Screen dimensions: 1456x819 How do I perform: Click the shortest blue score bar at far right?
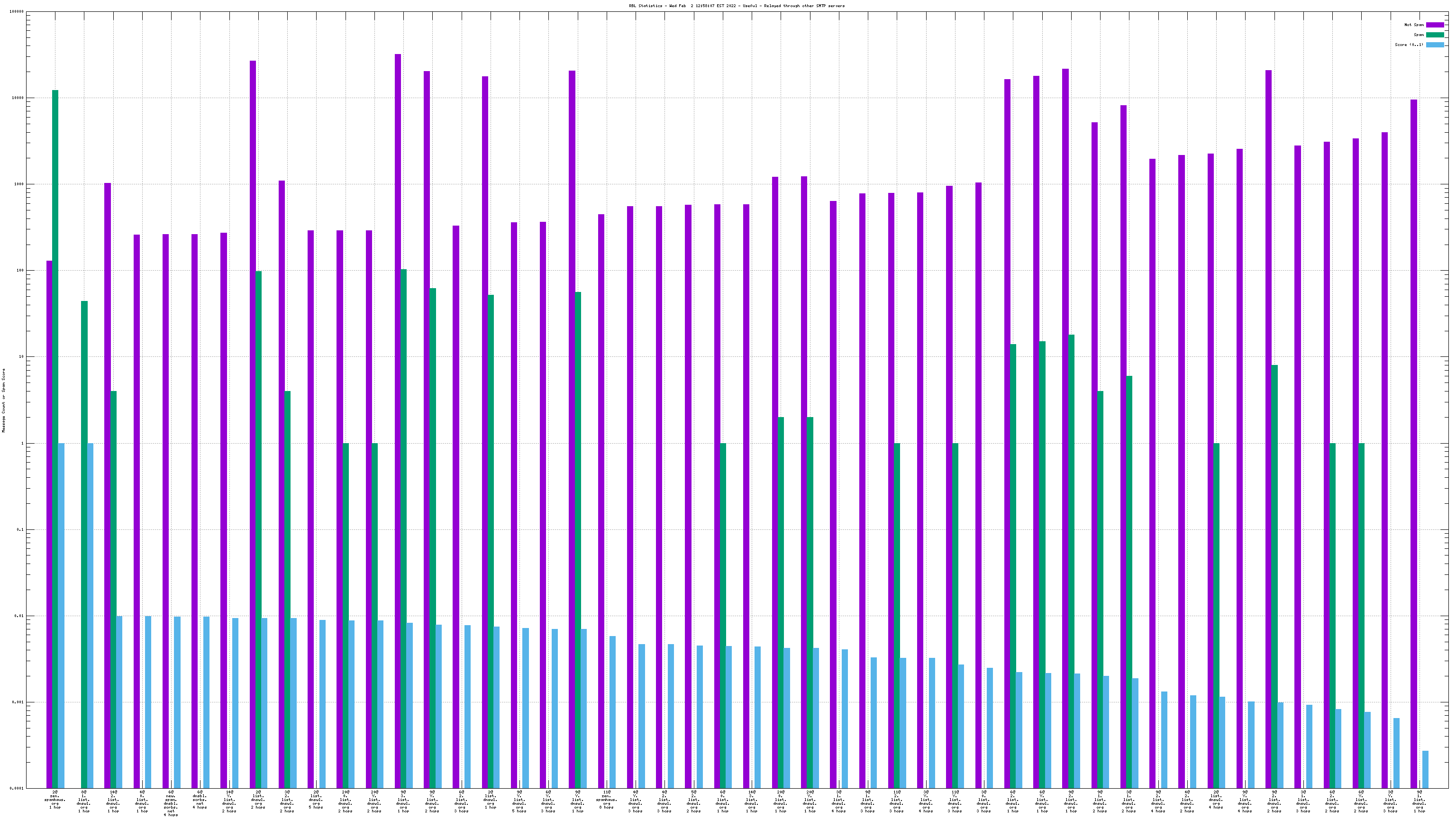[x=1426, y=769]
